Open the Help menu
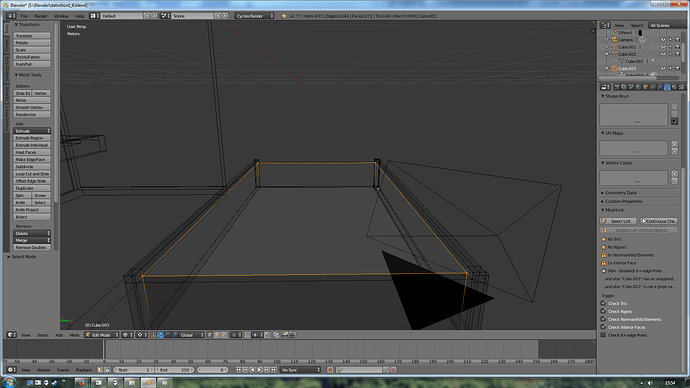Image resolution: width=690 pixels, height=388 pixels. tap(80, 16)
